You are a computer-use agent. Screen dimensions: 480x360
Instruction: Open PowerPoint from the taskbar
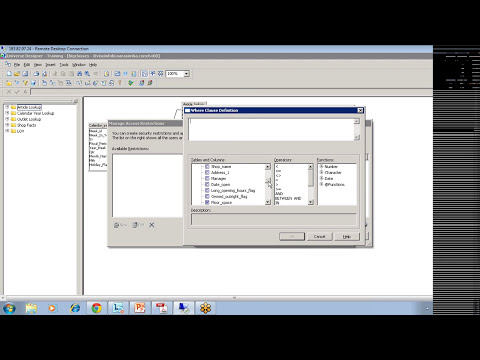pyautogui.click(x=140, y=308)
